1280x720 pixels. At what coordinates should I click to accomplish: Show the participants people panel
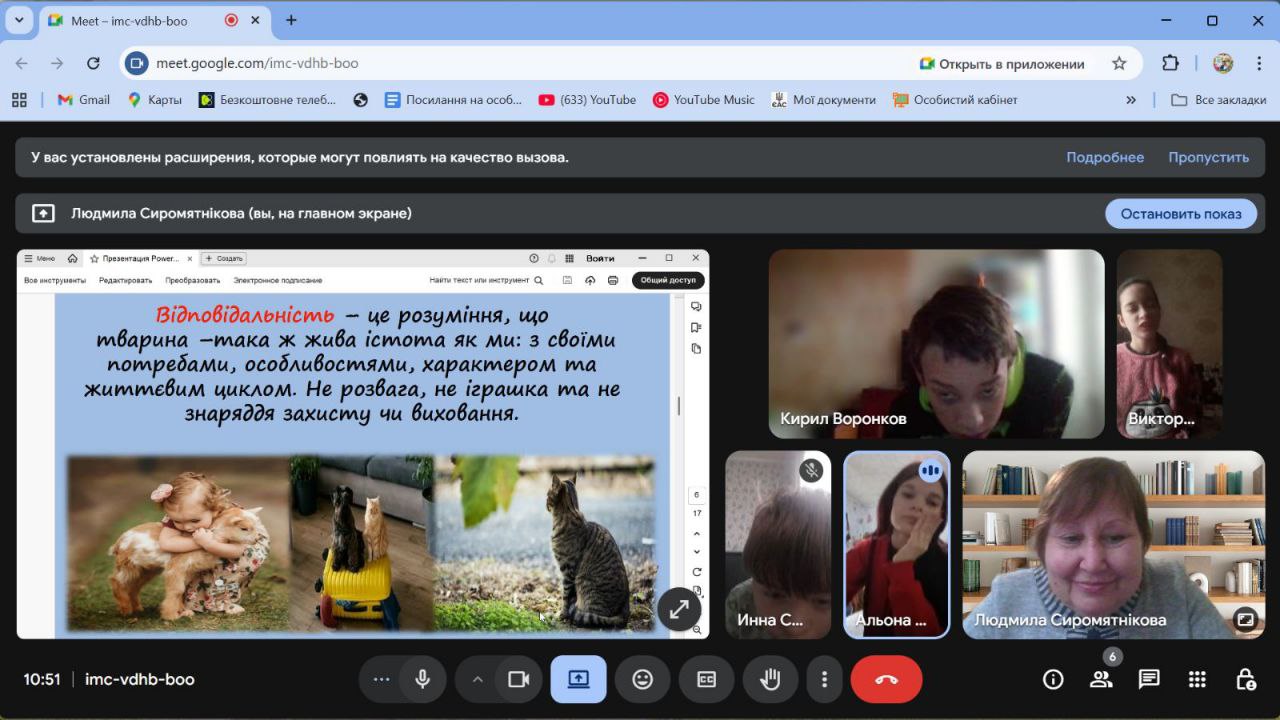point(1101,679)
